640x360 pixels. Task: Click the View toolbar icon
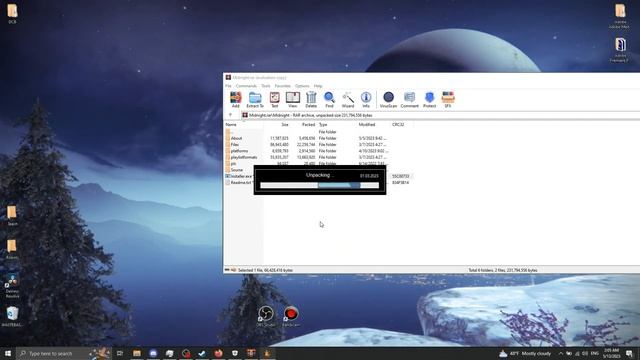tap(293, 99)
